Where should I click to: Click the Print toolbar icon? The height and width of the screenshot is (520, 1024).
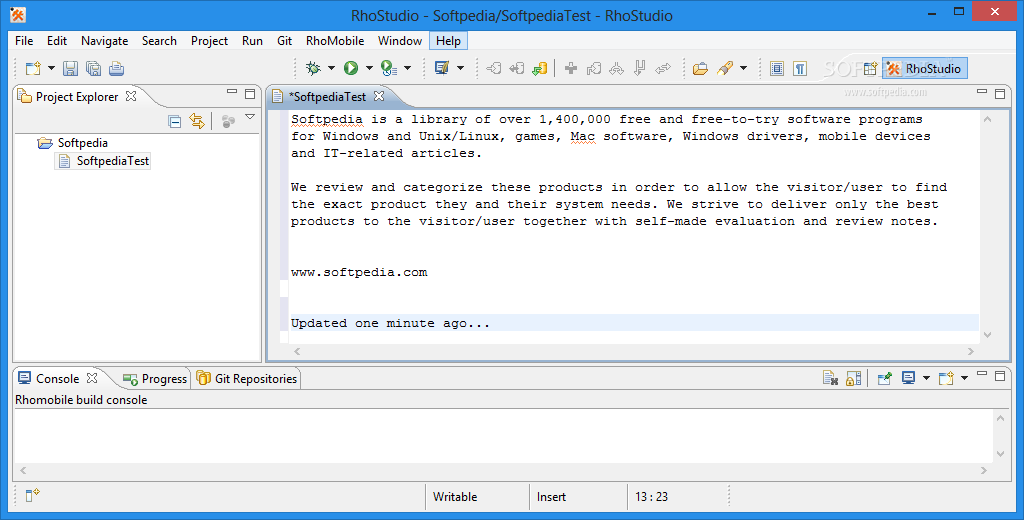pyautogui.click(x=116, y=68)
